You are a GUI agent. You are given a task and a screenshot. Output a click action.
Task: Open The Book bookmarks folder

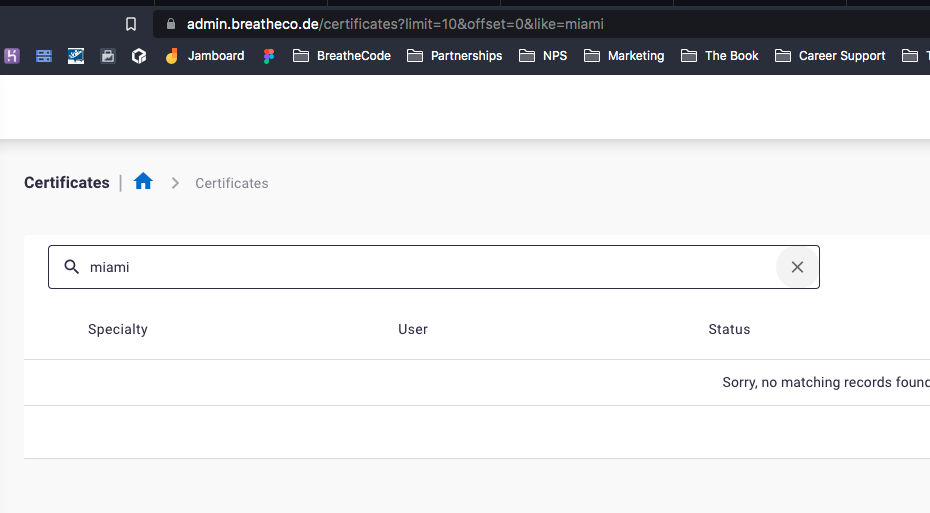(720, 56)
